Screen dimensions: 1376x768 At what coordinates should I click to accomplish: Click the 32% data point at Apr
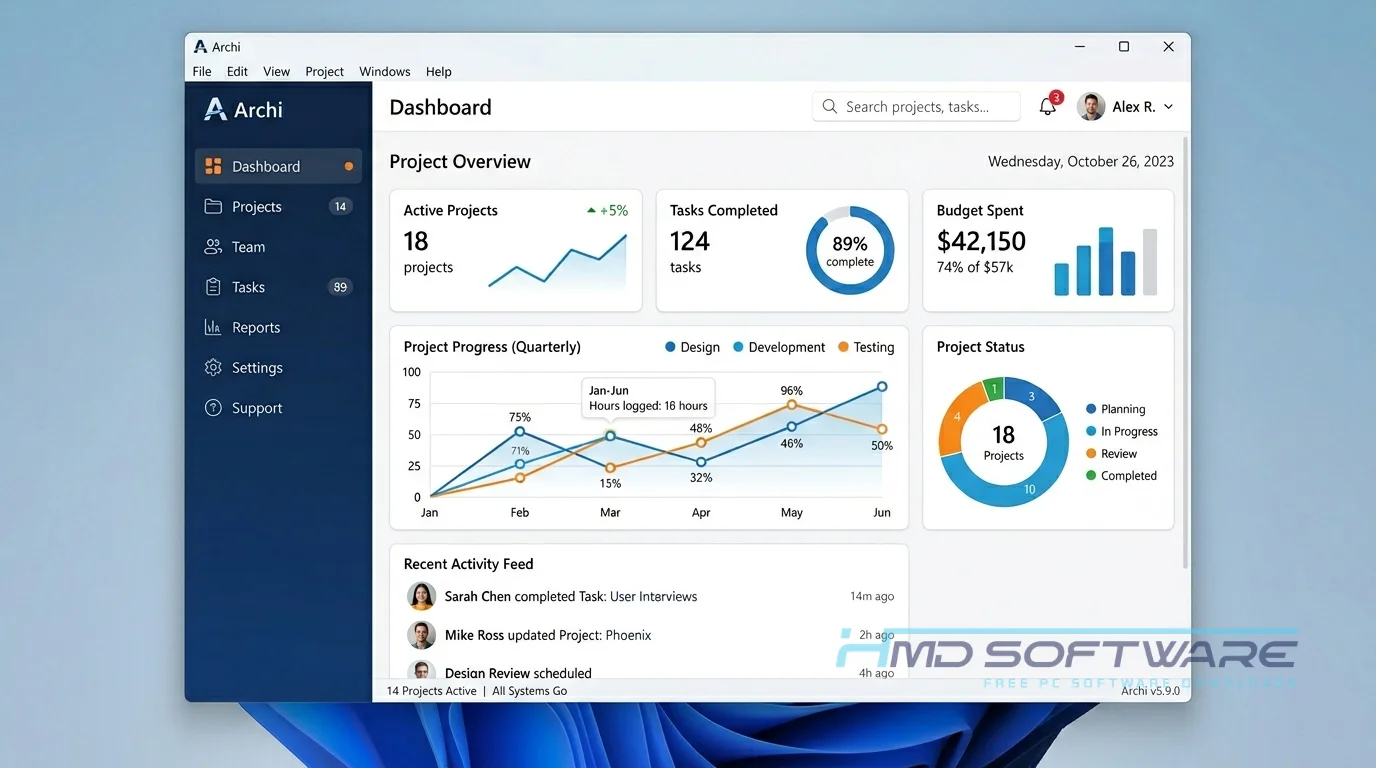click(701, 462)
